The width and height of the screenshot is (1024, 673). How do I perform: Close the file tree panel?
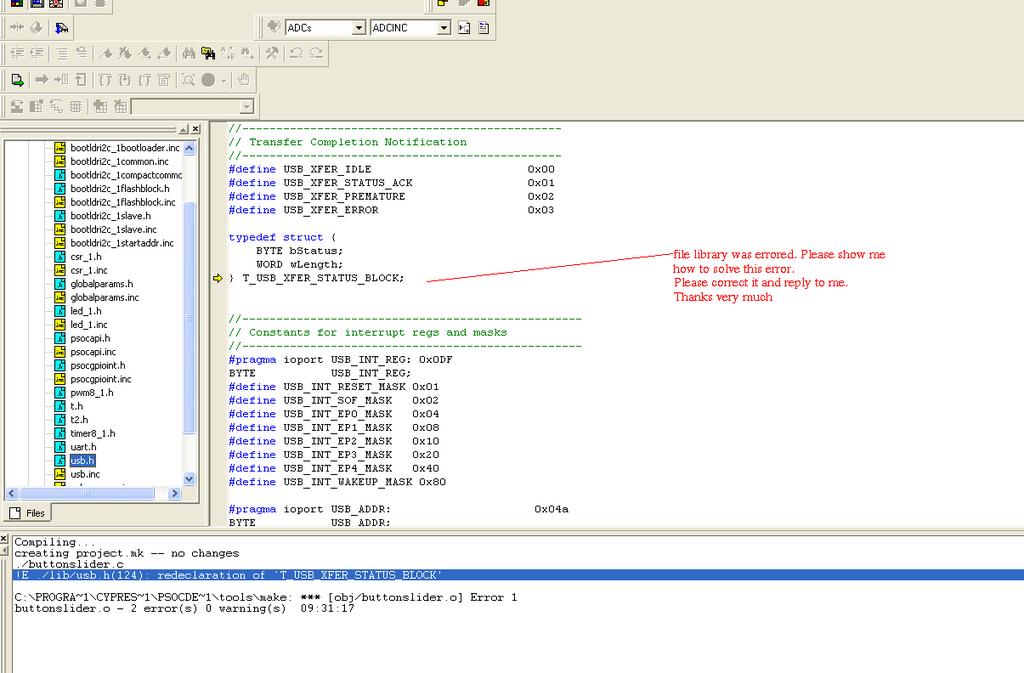196,130
